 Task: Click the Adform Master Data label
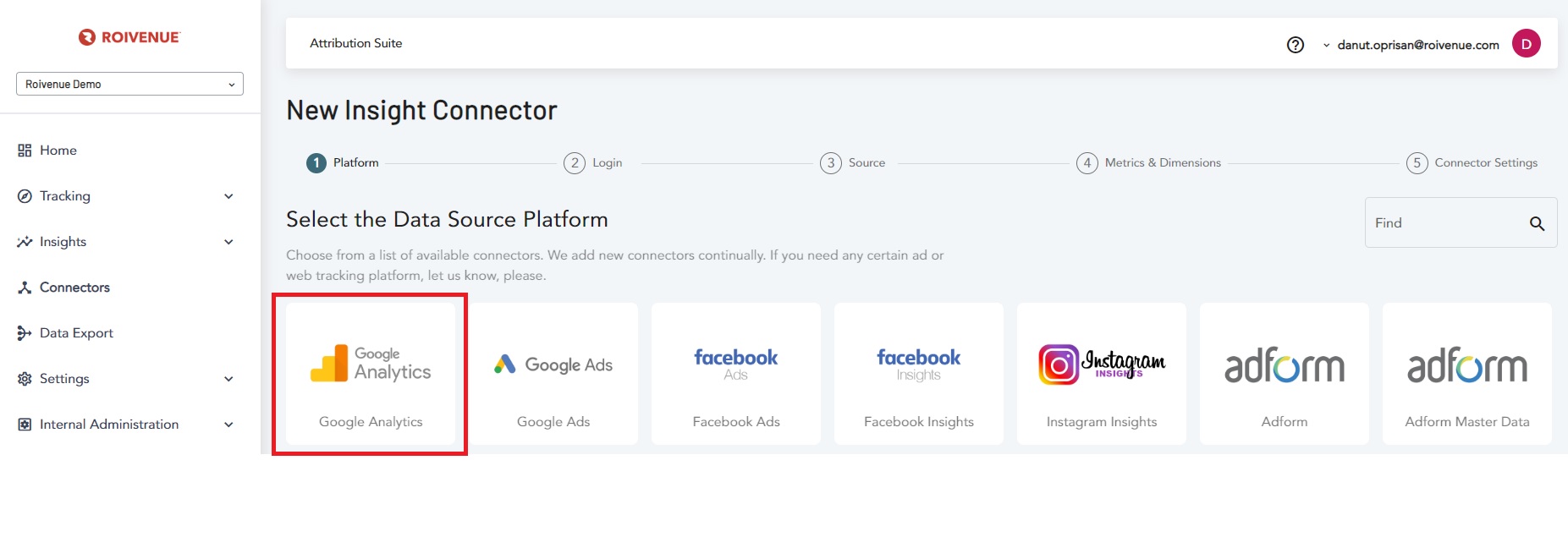(1467, 421)
